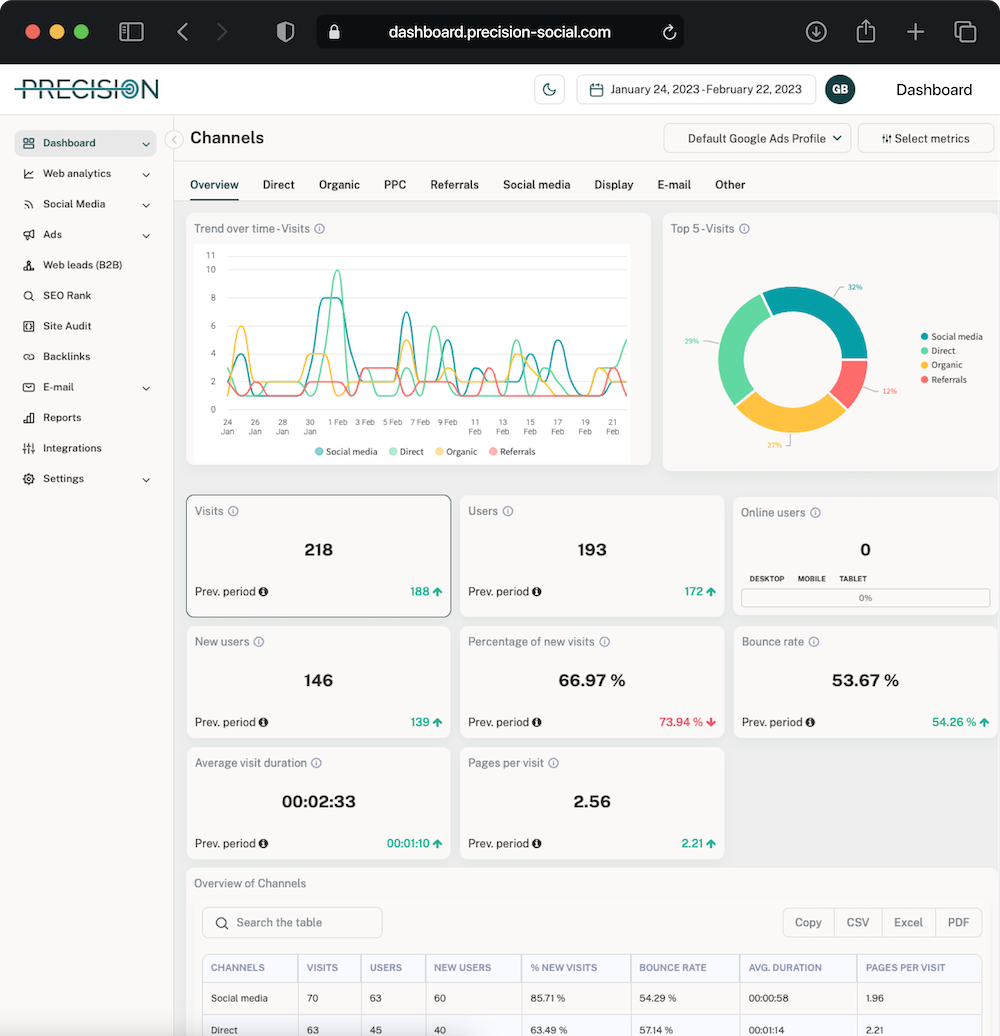Screen dimensions: 1000x1036
Task: Click the Search the table field
Action: (291, 922)
